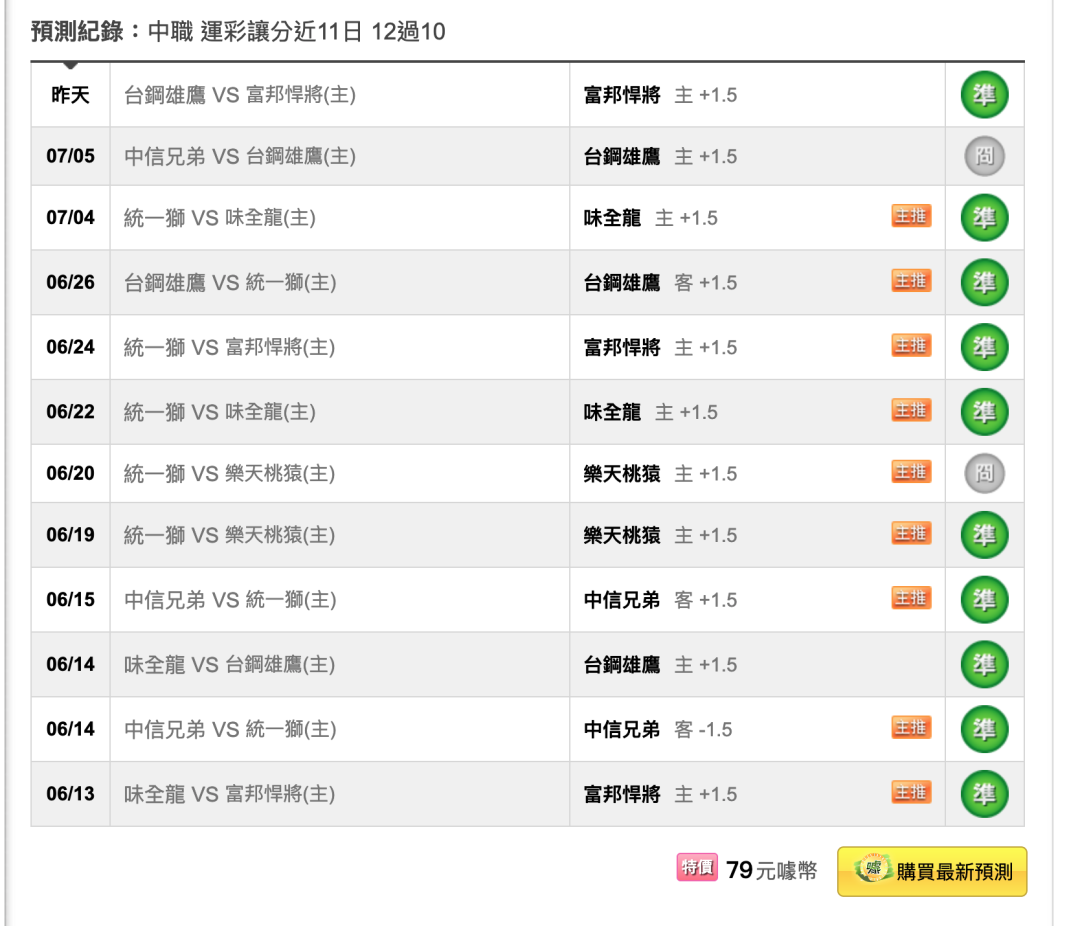Click the 主推 badge in the 06/24 row
The image size is (1080, 926).
911,345
